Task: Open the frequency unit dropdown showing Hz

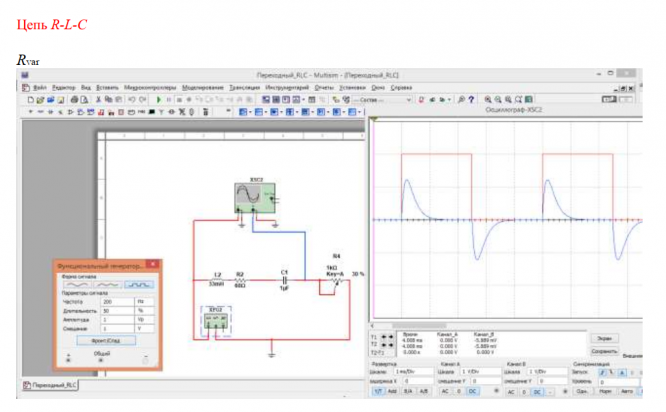Action: (x=143, y=301)
